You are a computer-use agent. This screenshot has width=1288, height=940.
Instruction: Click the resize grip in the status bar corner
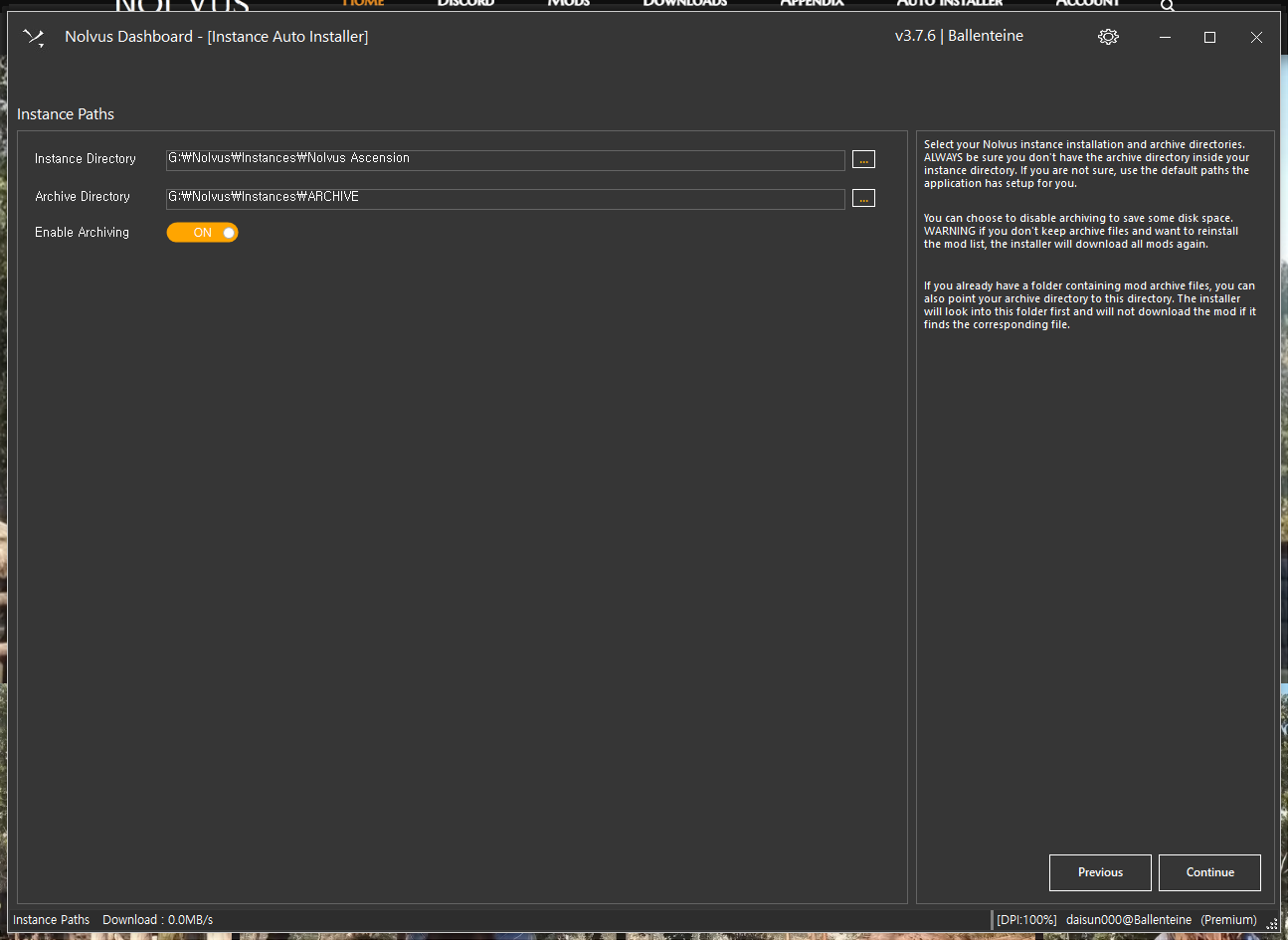tap(1272, 924)
